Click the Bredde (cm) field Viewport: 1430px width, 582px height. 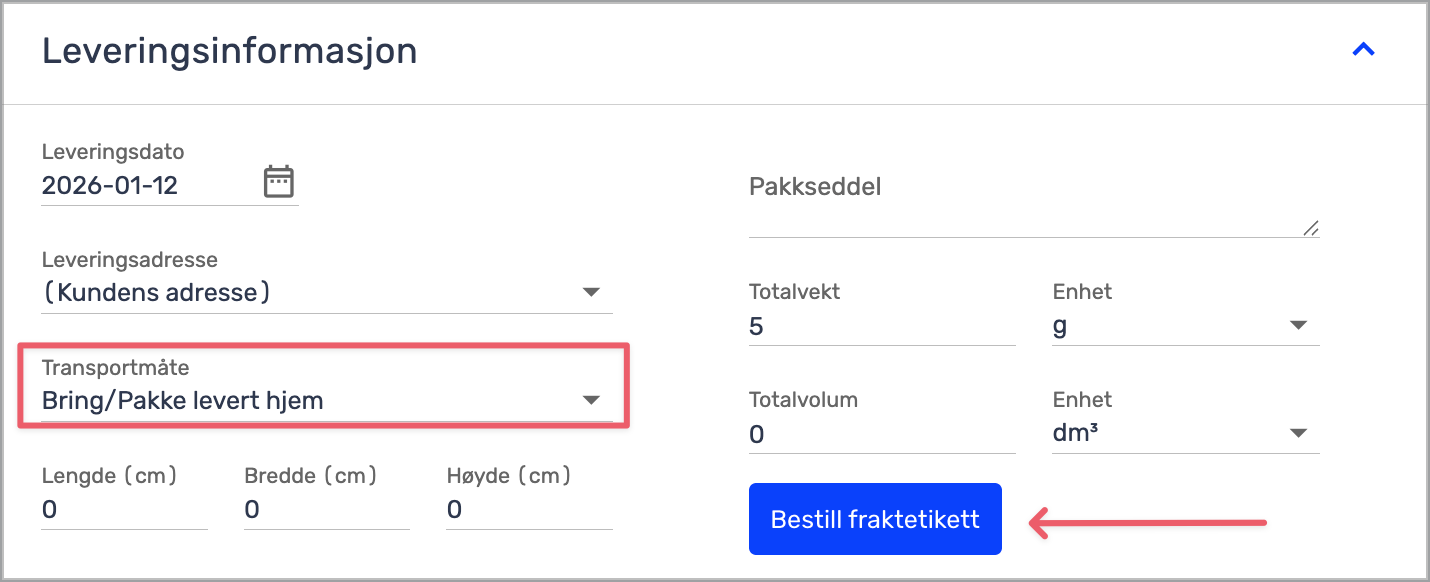click(x=326, y=510)
